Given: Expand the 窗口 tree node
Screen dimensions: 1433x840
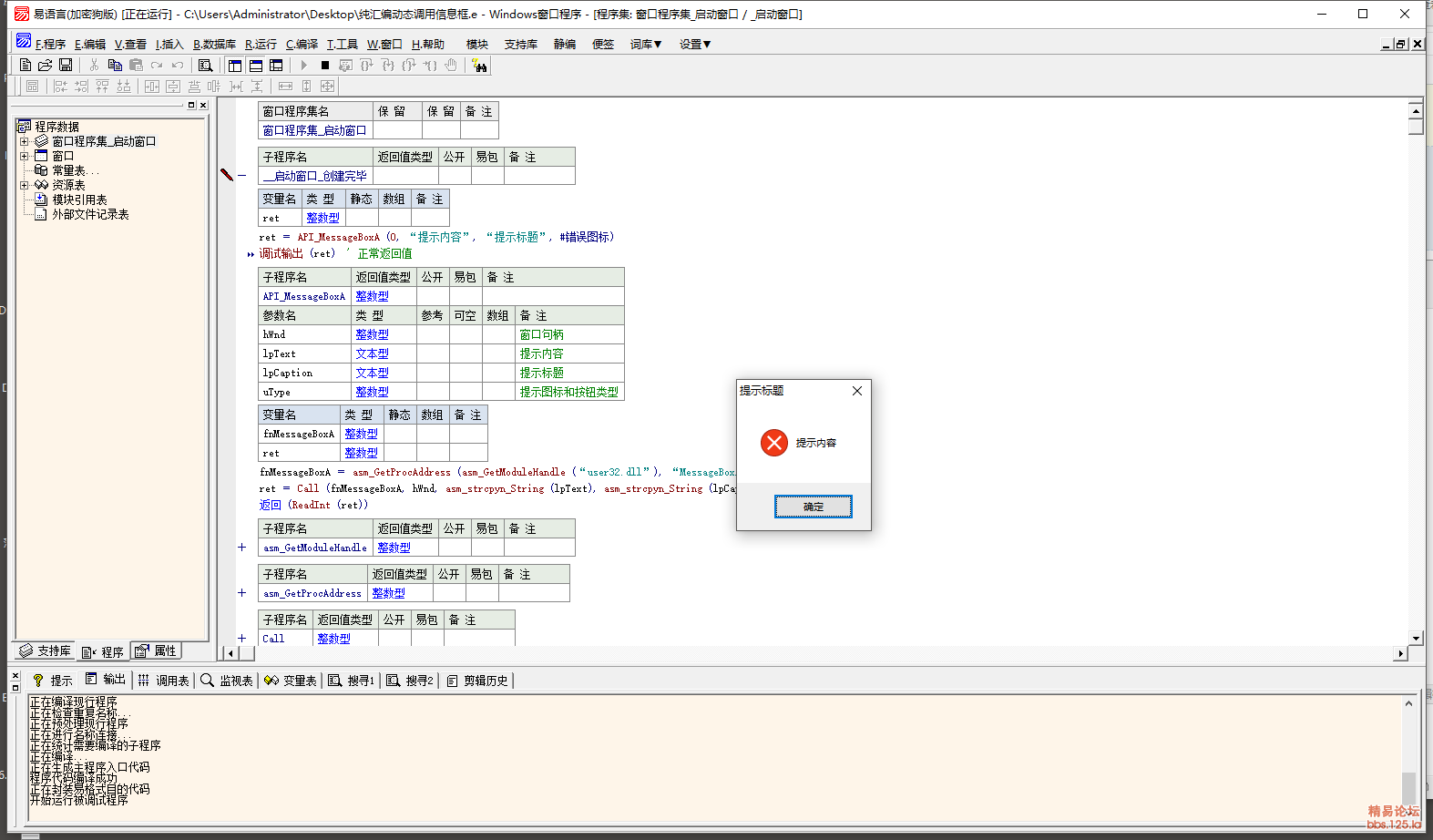Looking at the screenshot, I should pyautogui.click(x=25, y=156).
